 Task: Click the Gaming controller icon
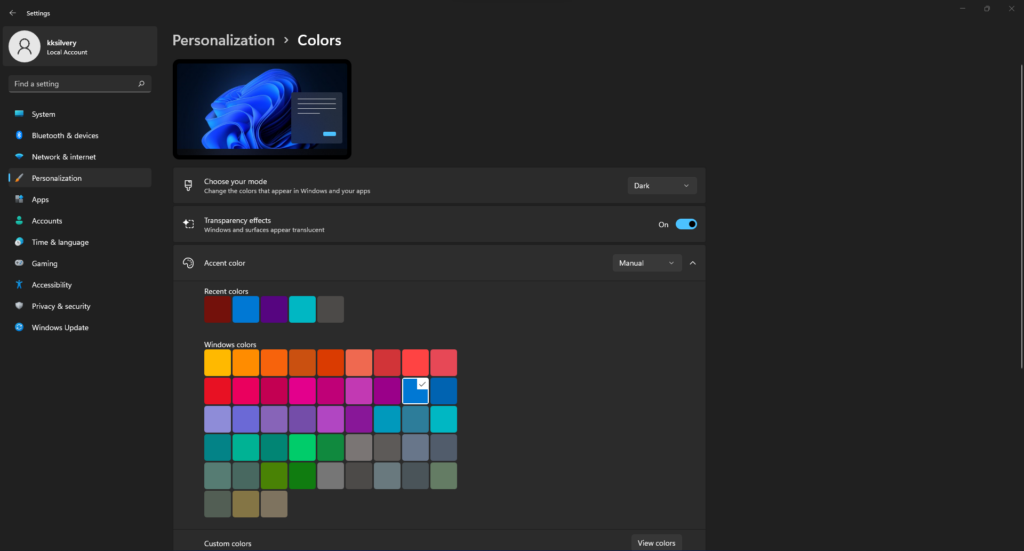tap(19, 263)
